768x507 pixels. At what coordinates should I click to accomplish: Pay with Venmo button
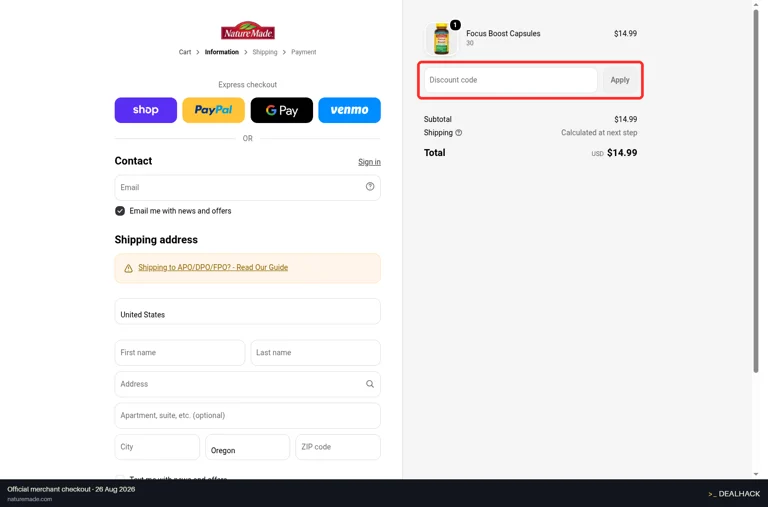coord(349,110)
